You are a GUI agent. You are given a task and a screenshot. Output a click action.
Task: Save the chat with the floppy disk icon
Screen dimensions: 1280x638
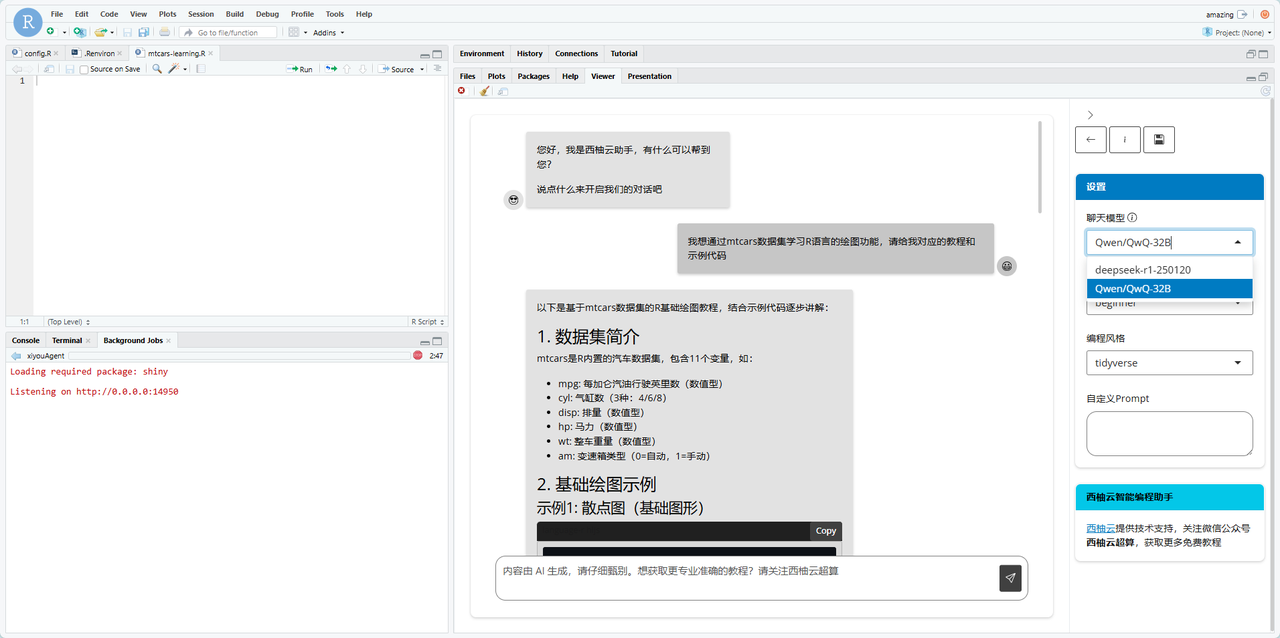tap(1158, 139)
